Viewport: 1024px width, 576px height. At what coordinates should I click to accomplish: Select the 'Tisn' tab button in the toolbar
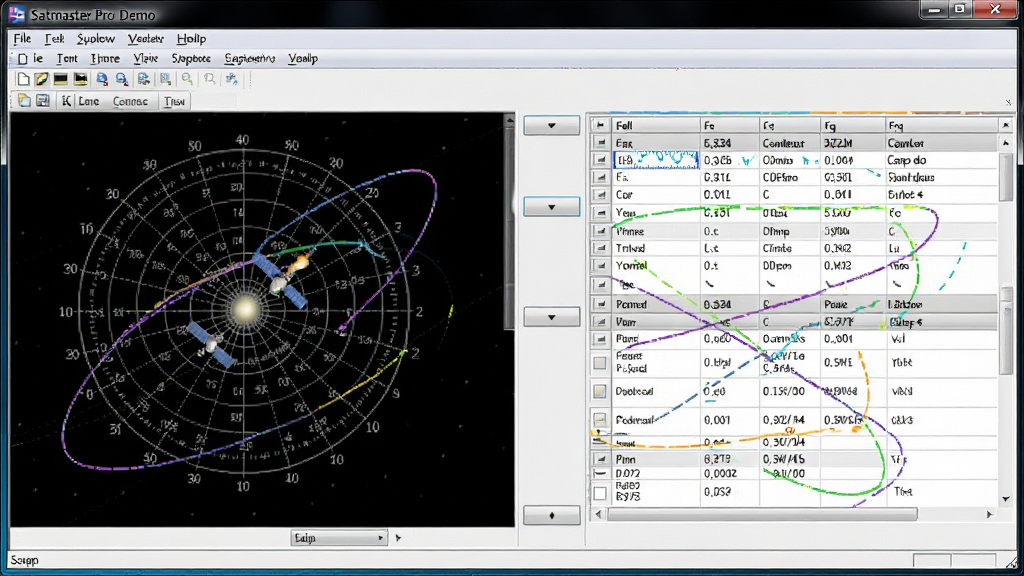pos(174,101)
